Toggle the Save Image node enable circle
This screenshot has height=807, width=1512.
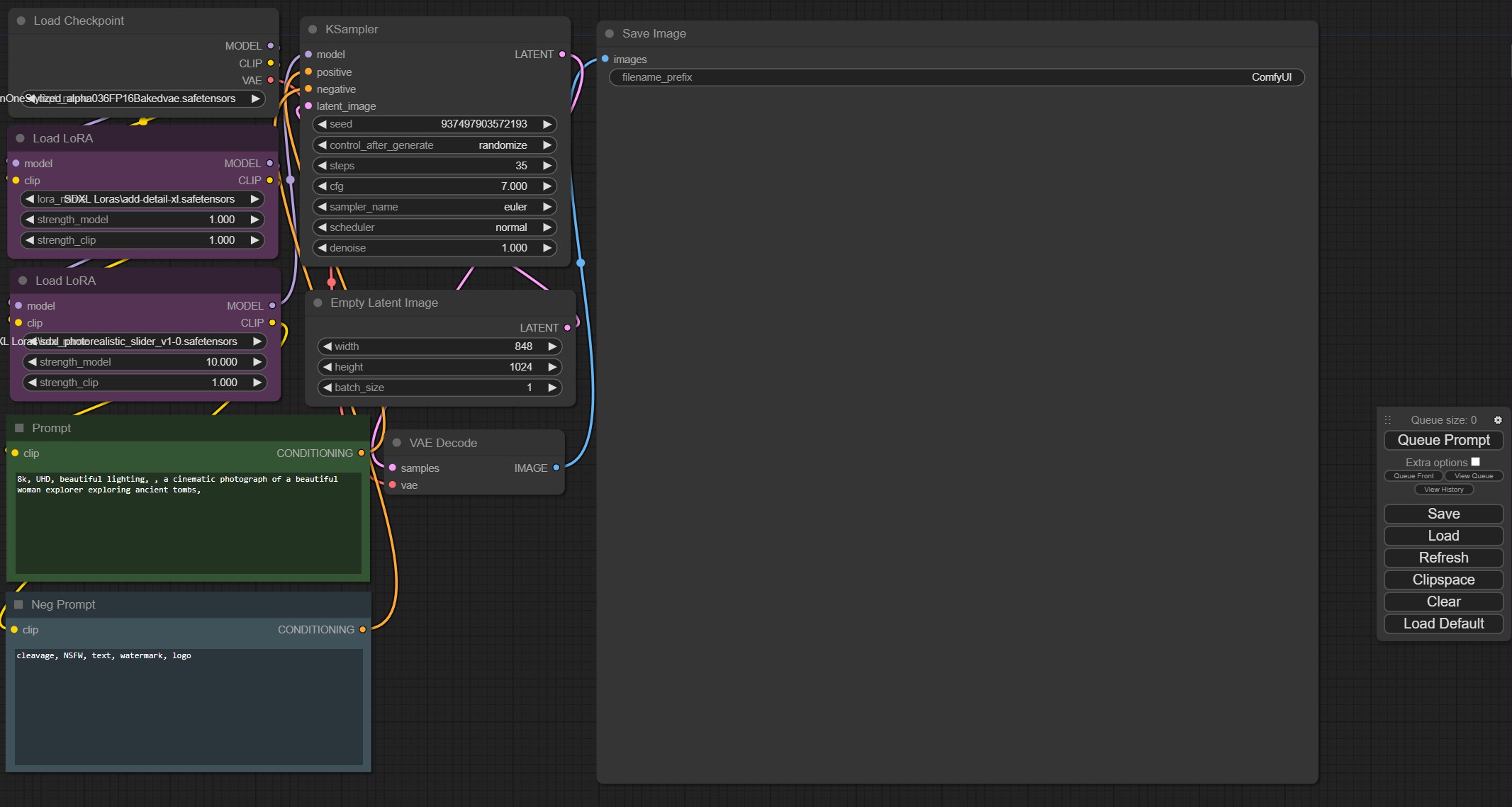click(611, 33)
